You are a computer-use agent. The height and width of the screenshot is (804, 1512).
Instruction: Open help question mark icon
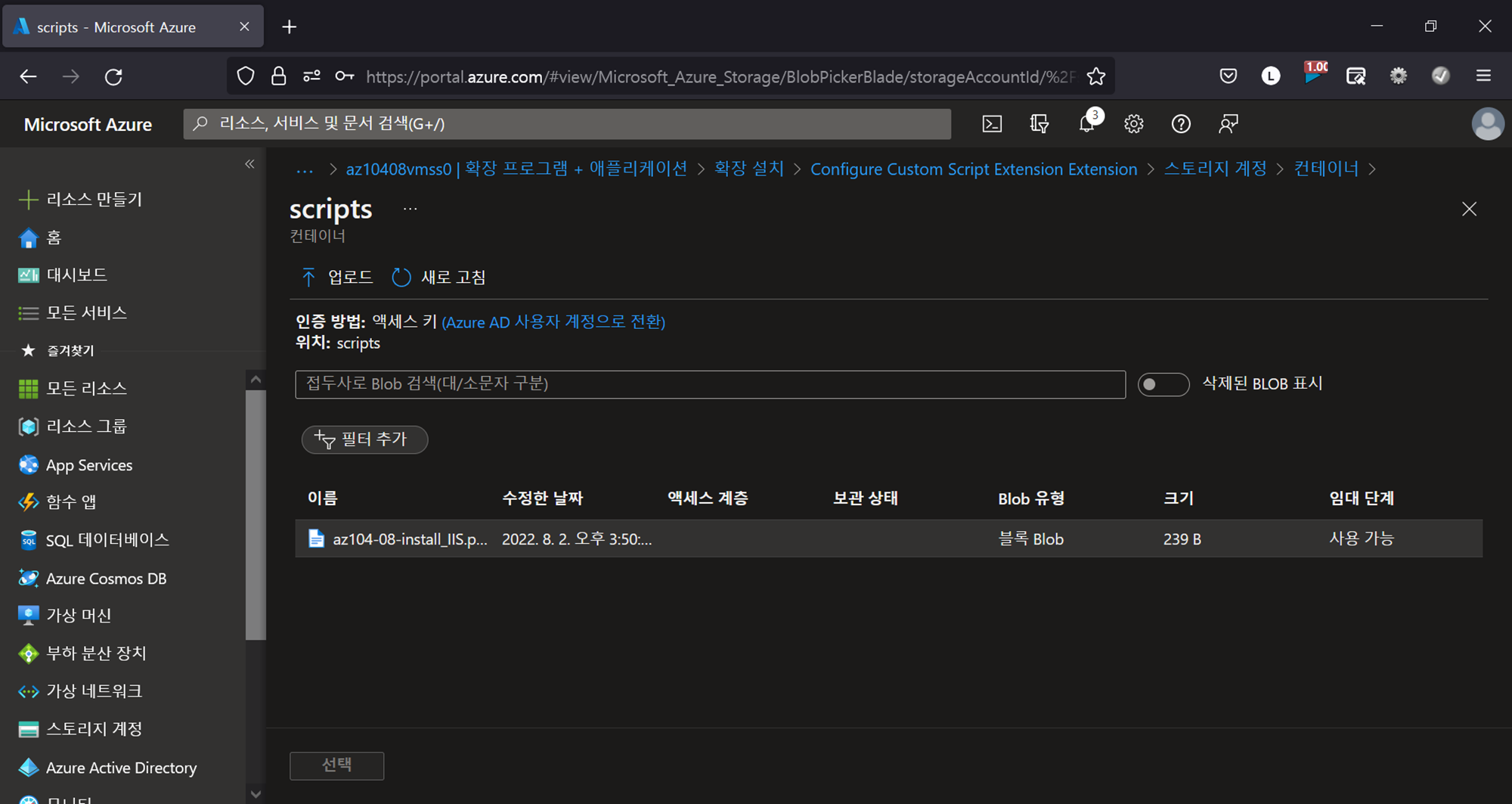click(1181, 124)
